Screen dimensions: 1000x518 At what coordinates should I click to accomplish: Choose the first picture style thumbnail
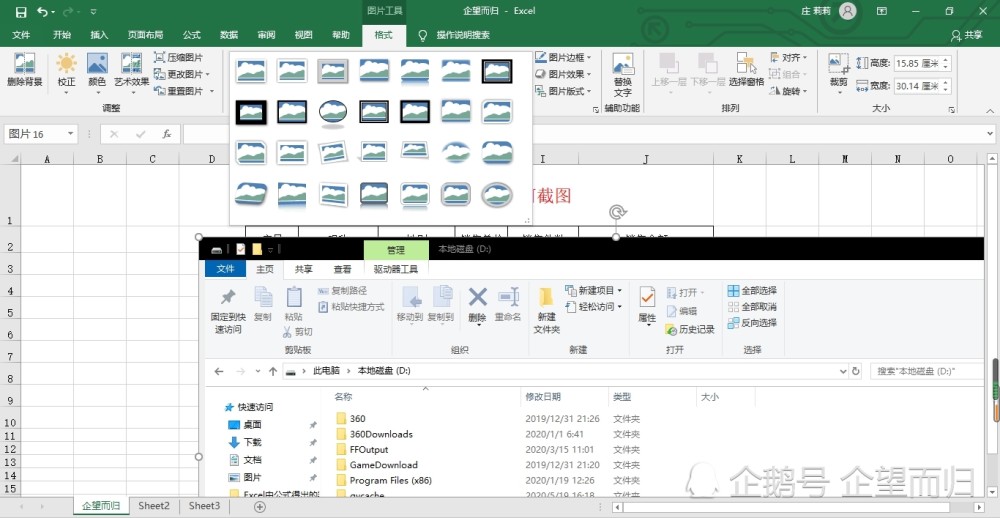pos(251,71)
